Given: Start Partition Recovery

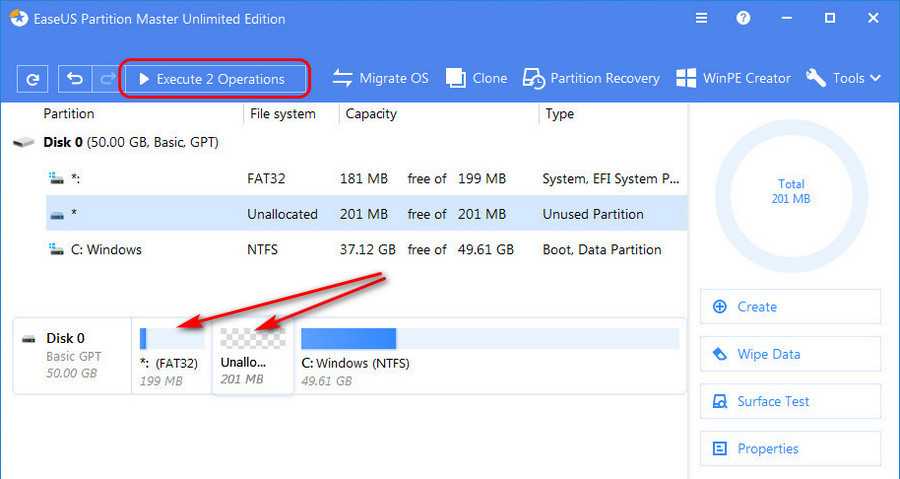Looking at the screenshot, I should (x=591, y=79).
